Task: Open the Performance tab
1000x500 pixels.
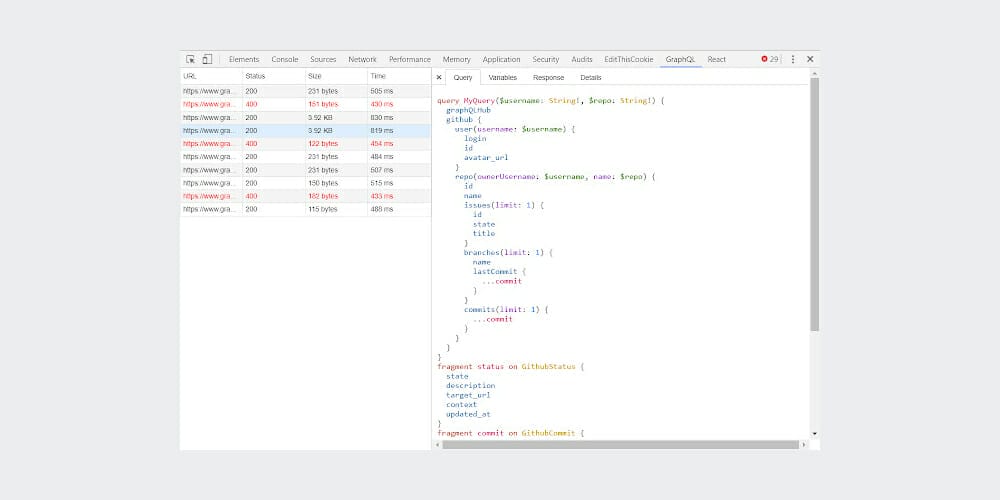Action: (x=409, y=59)
